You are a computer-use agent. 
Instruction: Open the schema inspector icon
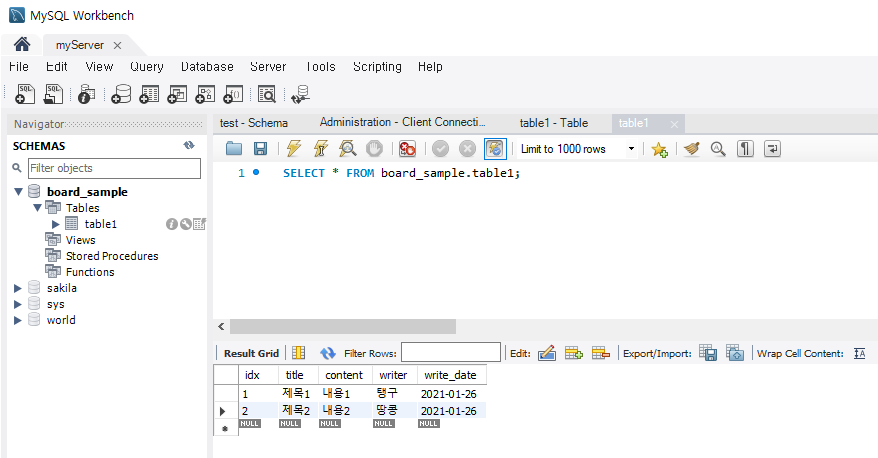coord(86,94)
